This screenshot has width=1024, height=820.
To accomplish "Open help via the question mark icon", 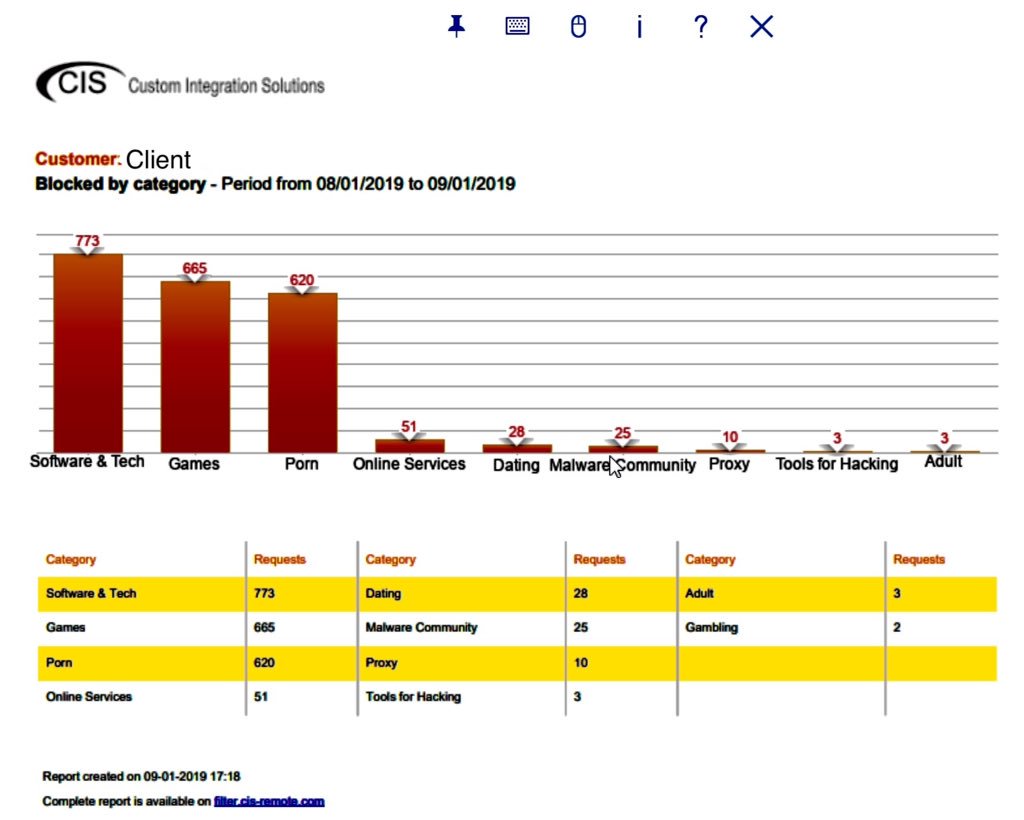I will 700,26.
